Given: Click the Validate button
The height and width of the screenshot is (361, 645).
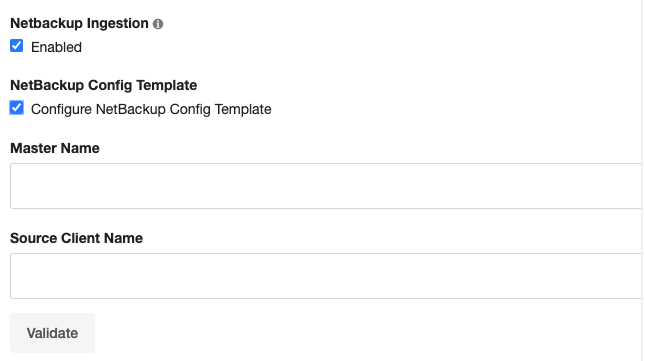Looking at the screenshot, I should tap(52, 333).
